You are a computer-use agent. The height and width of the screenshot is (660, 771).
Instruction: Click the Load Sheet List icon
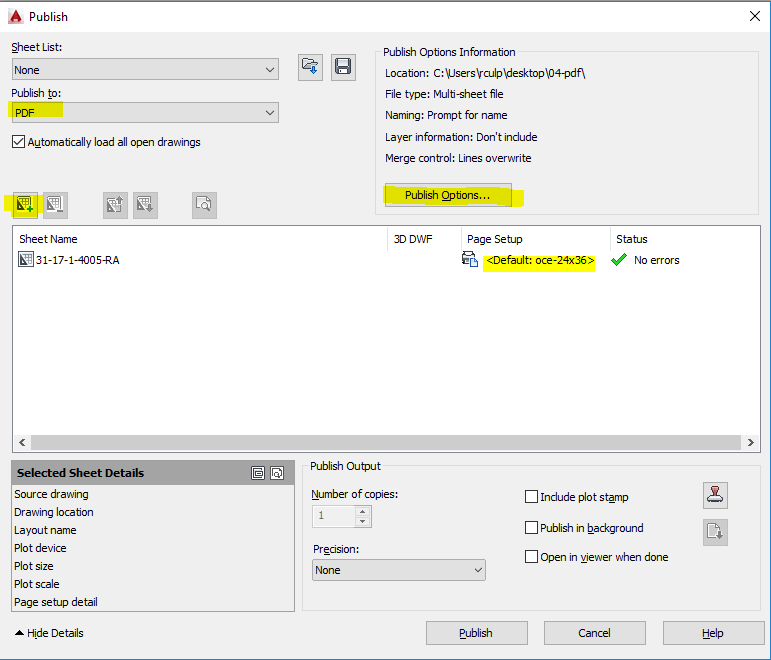[310, 67]
